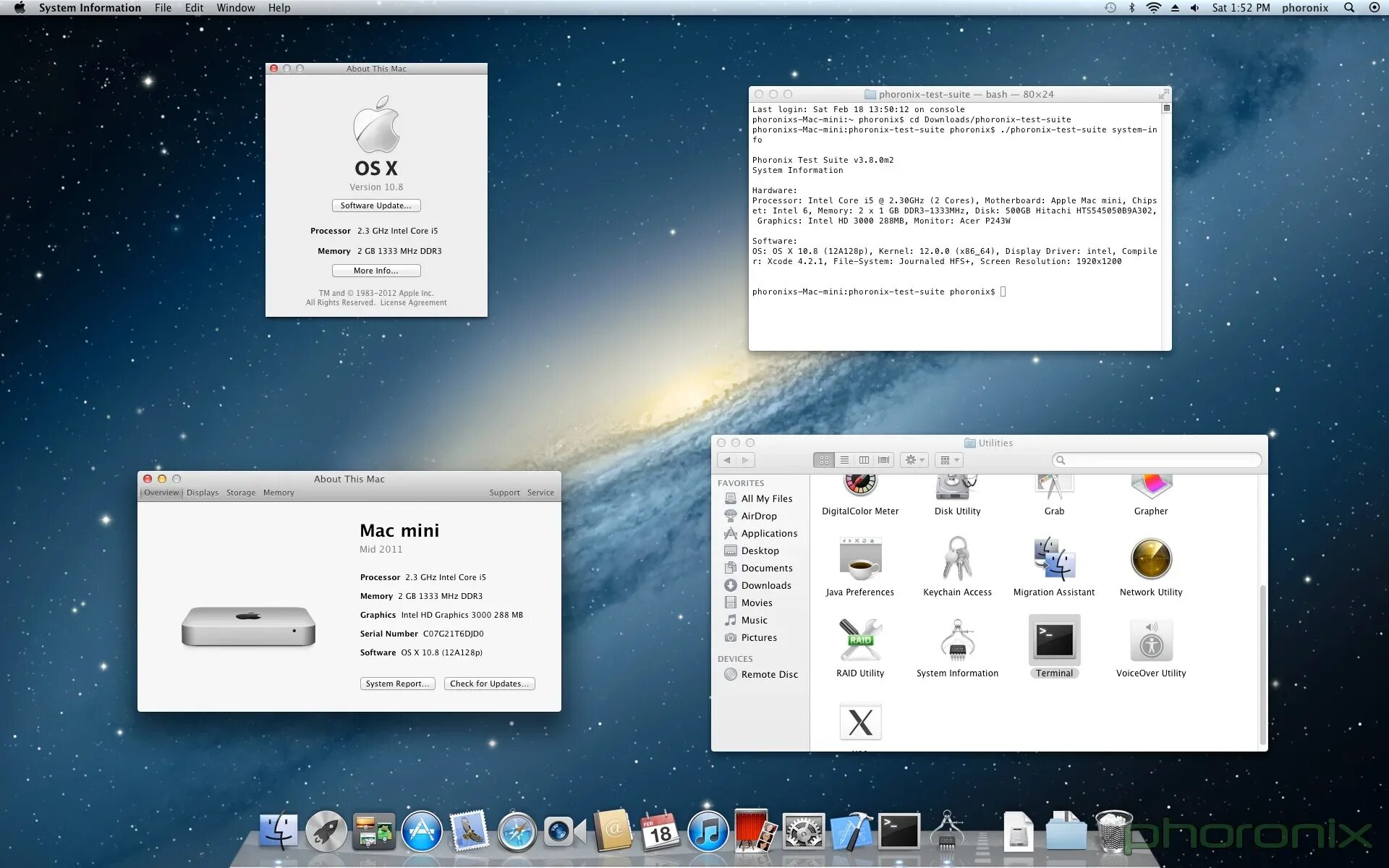This screenshot has width=1389, height=868.
Task: Open Network Utility icon
Action: [1151, 559]
